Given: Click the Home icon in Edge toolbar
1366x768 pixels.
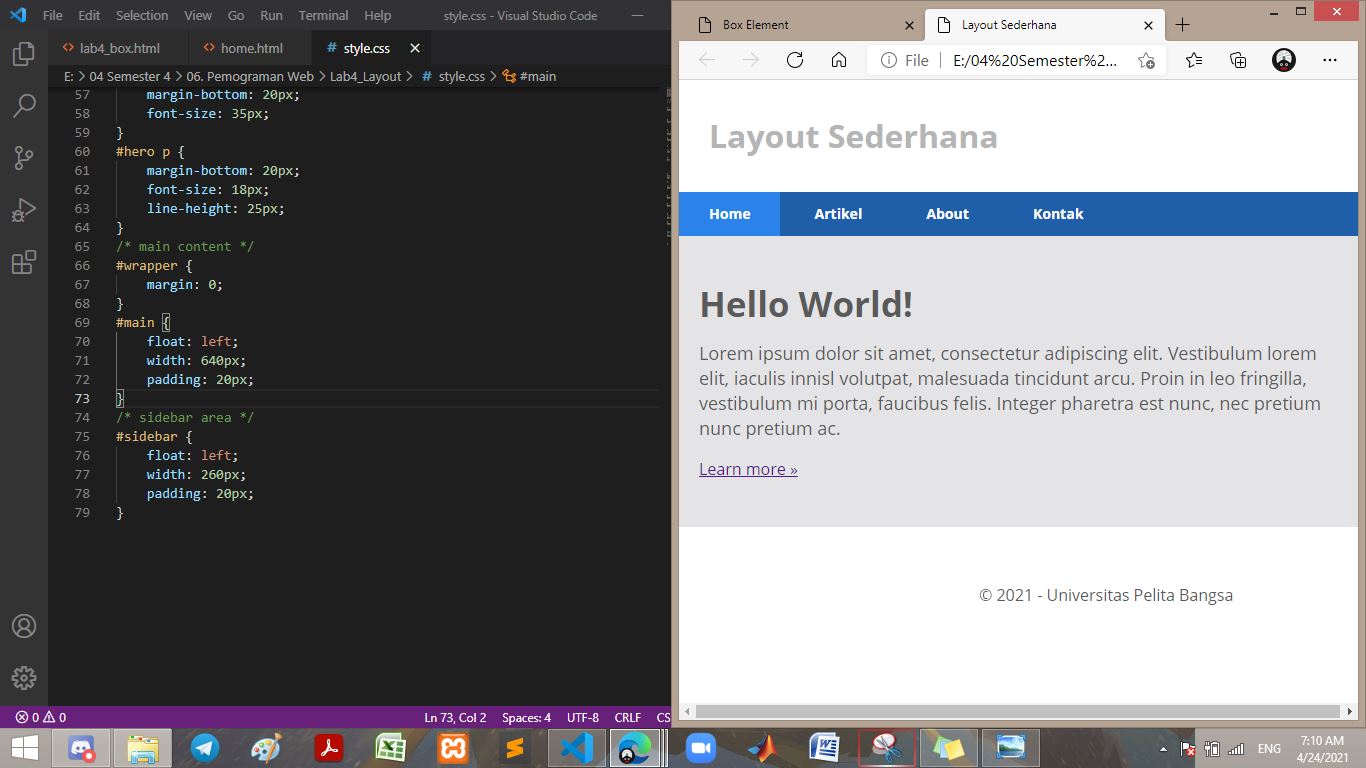Looking at the screenshot, I should [840, 60].
